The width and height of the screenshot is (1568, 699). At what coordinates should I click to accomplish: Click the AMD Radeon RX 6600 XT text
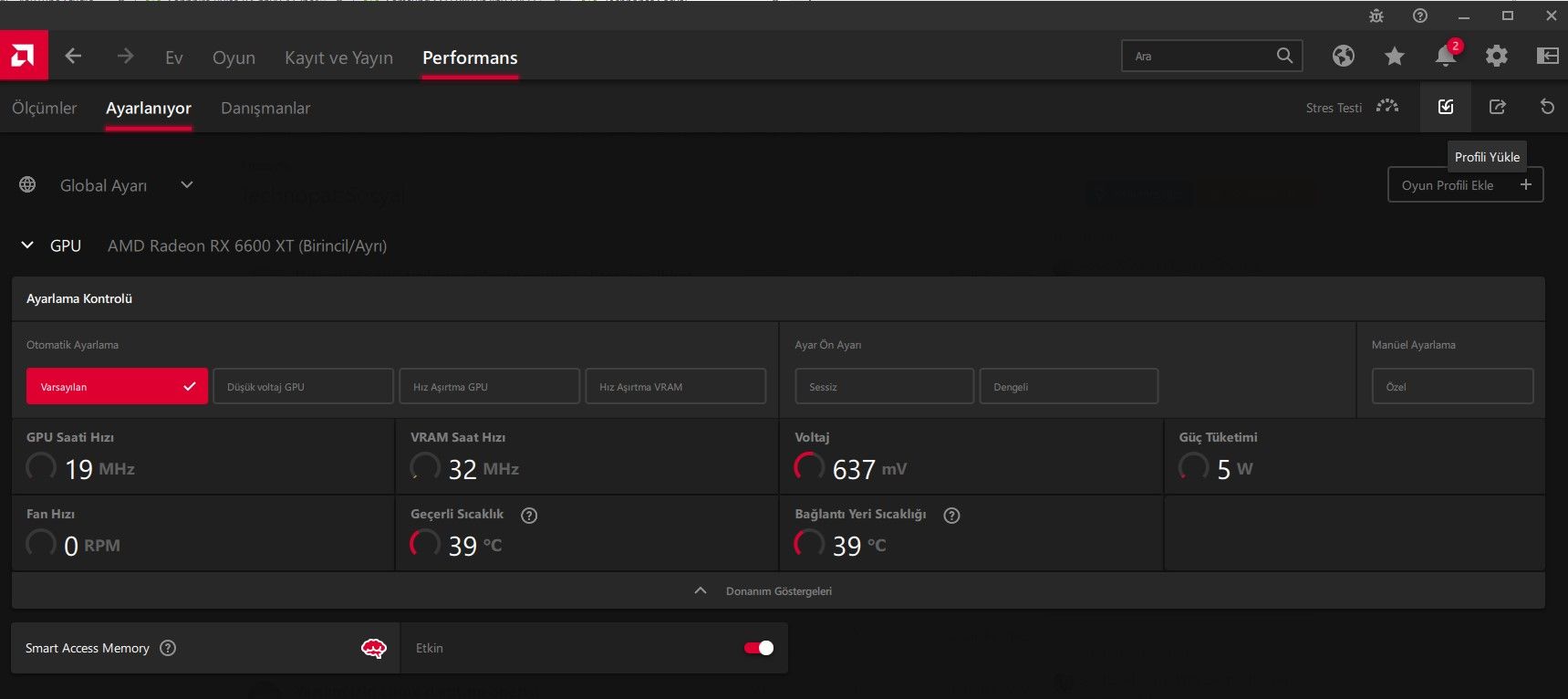247,245
